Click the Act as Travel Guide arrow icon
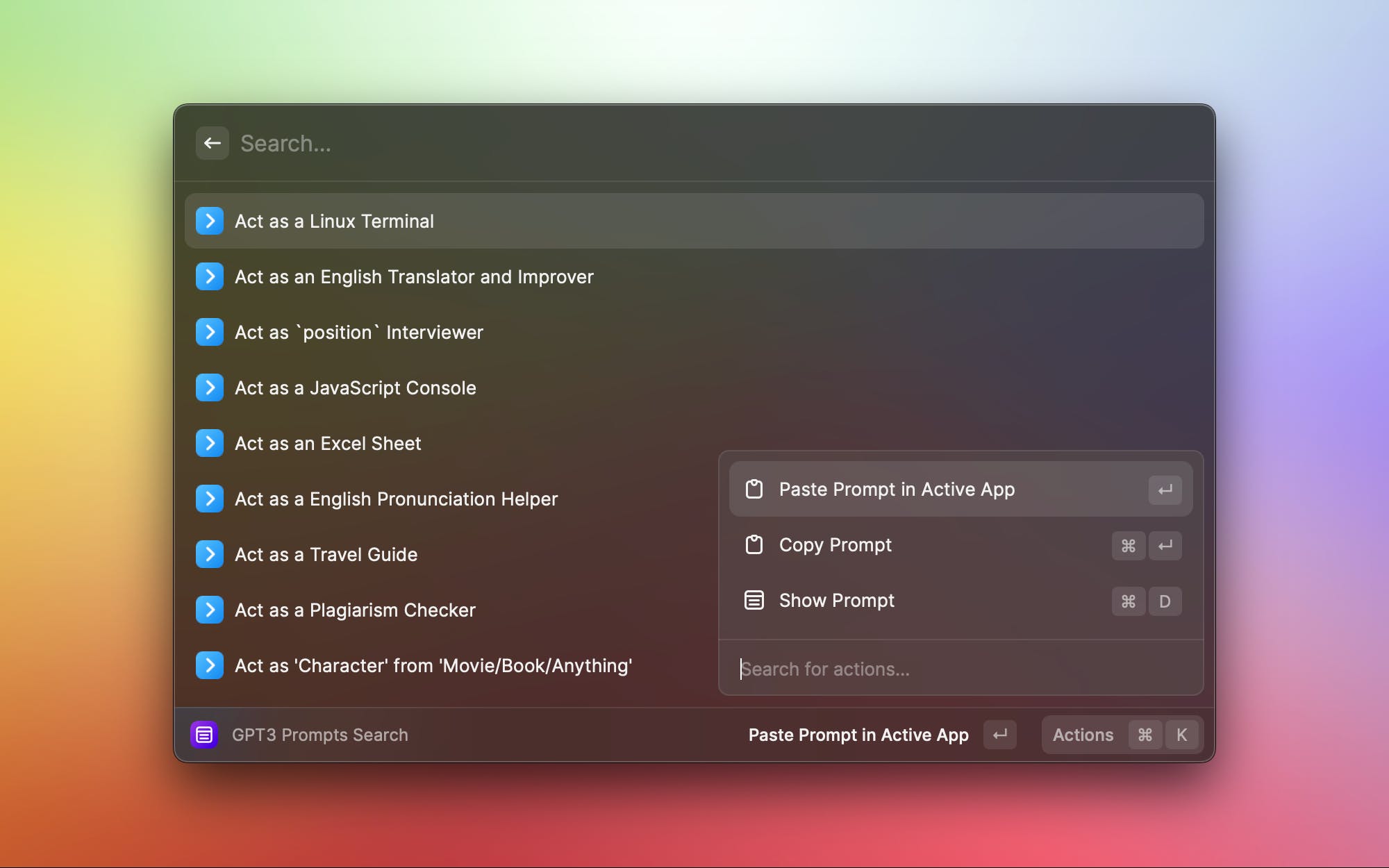The height and width of the screenshot is (868, 1389). click(x=211, y=554)
